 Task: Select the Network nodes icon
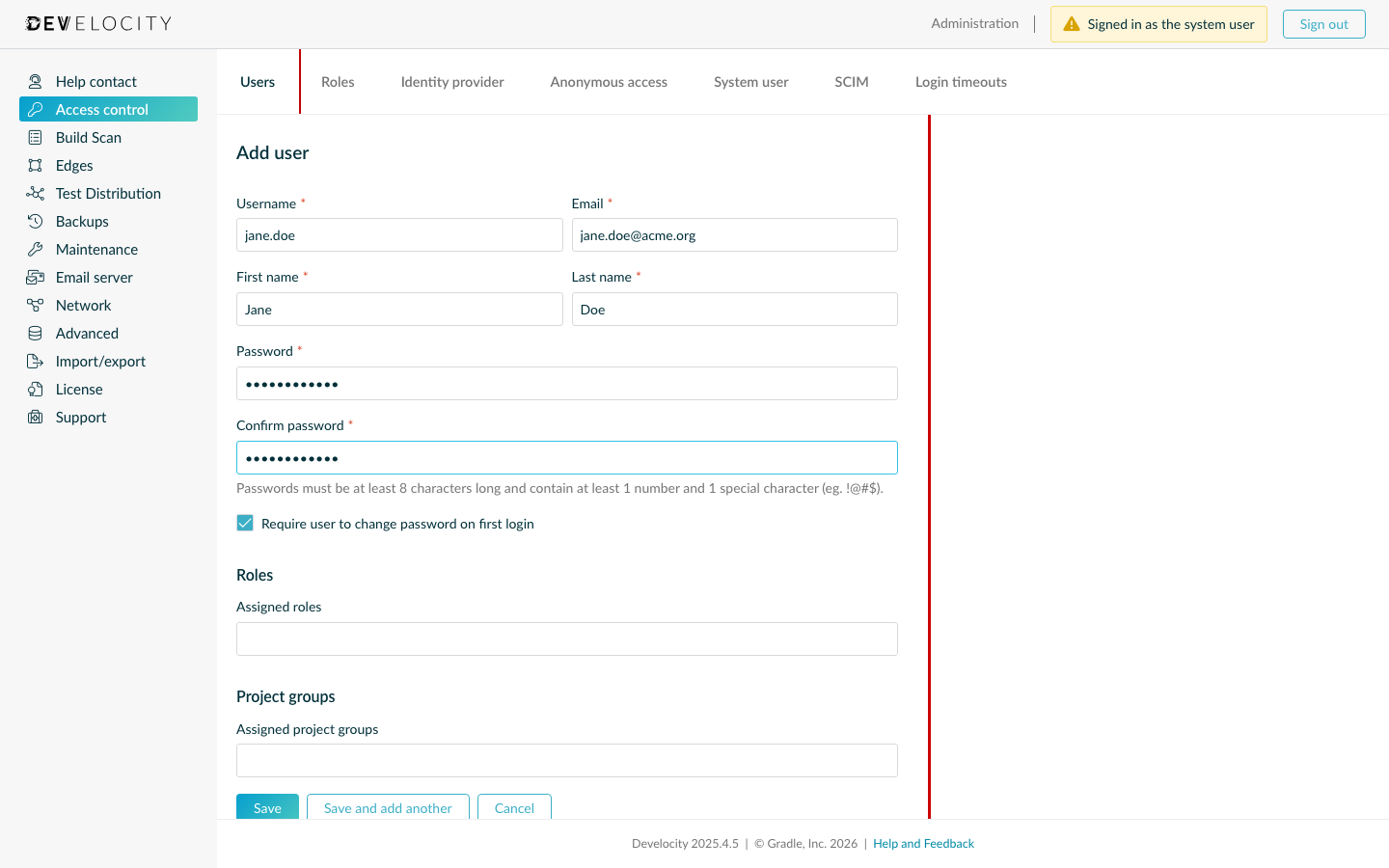pyautogui.click(x=34, y=305)
